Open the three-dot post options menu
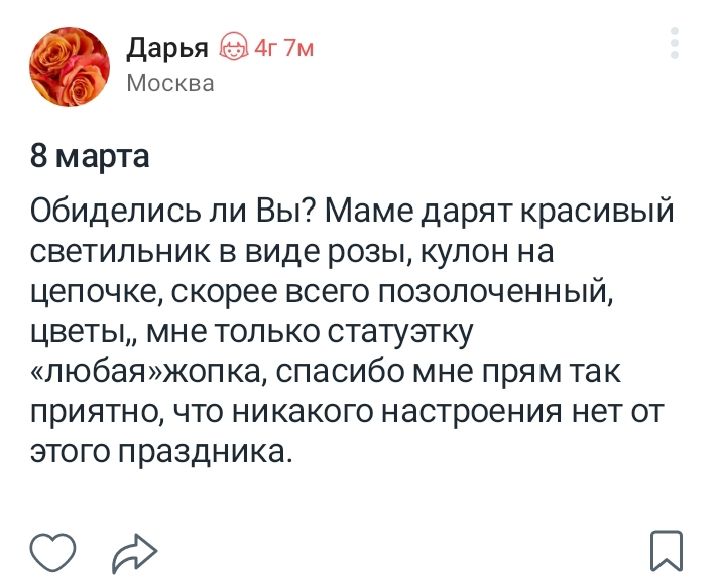The width and height of the screenshot is (720, 584). tap(675, 43)
